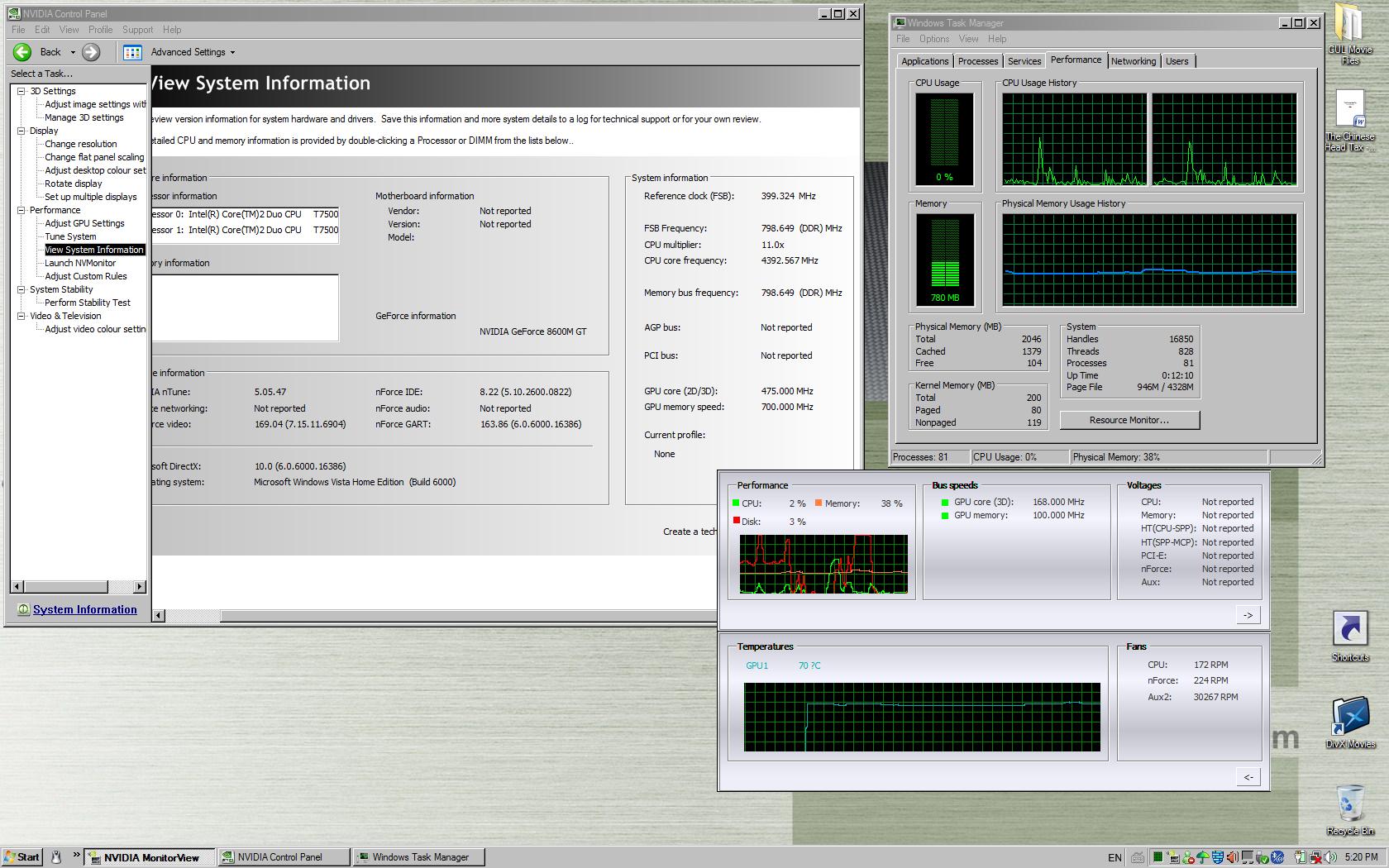
Task: Open the Support menu in NVIDIA Control Panel
Action: click(137, 30)
